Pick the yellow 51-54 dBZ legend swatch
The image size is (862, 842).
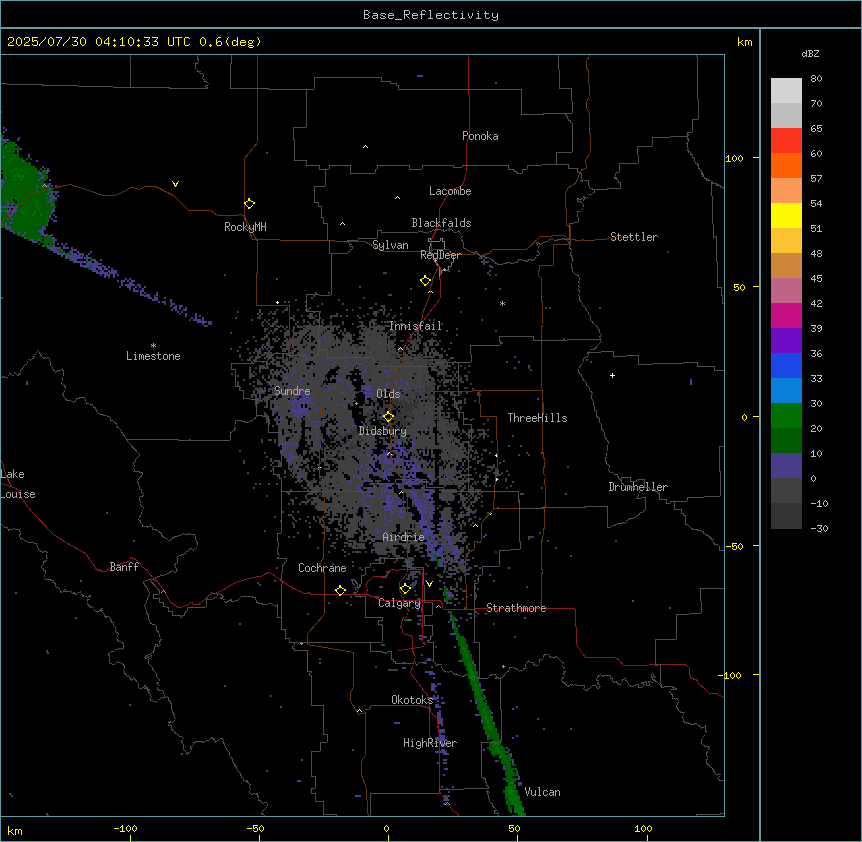(x=786, y=215)
